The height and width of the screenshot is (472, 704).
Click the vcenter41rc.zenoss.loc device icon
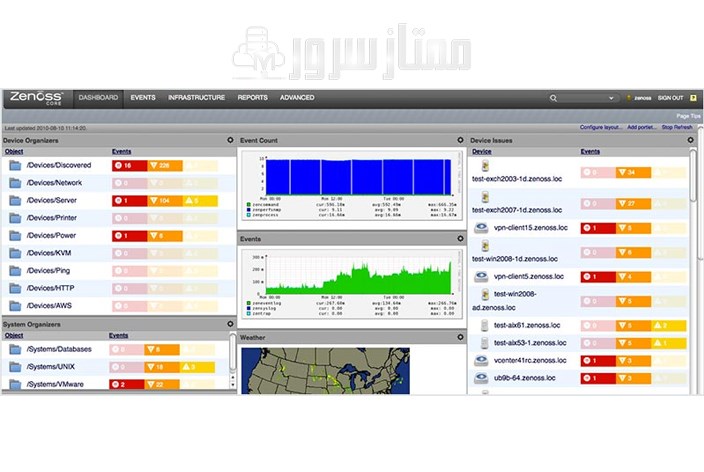[x=481, y=360]
